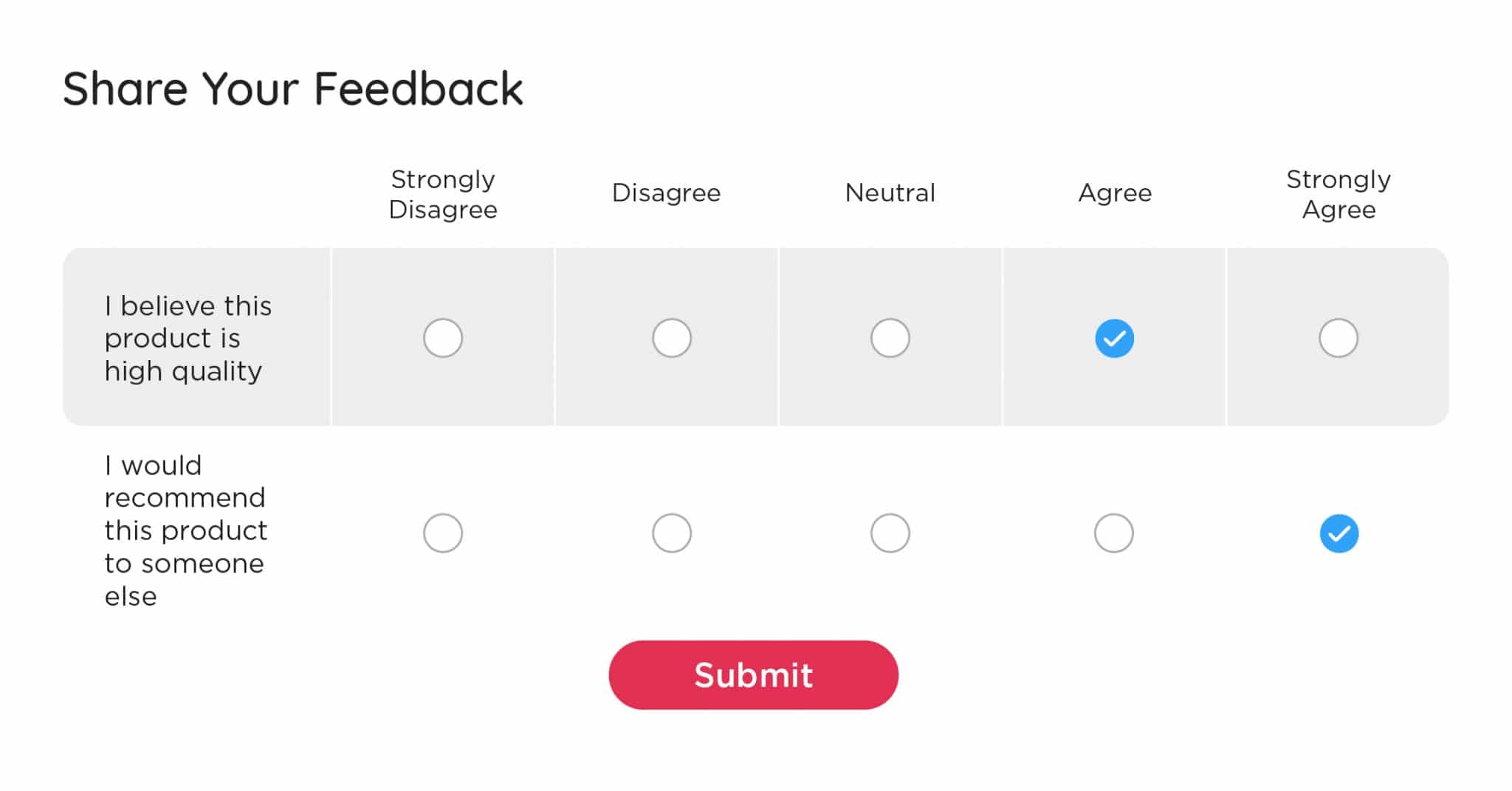Click the product quality statement text

coord(188,338)
